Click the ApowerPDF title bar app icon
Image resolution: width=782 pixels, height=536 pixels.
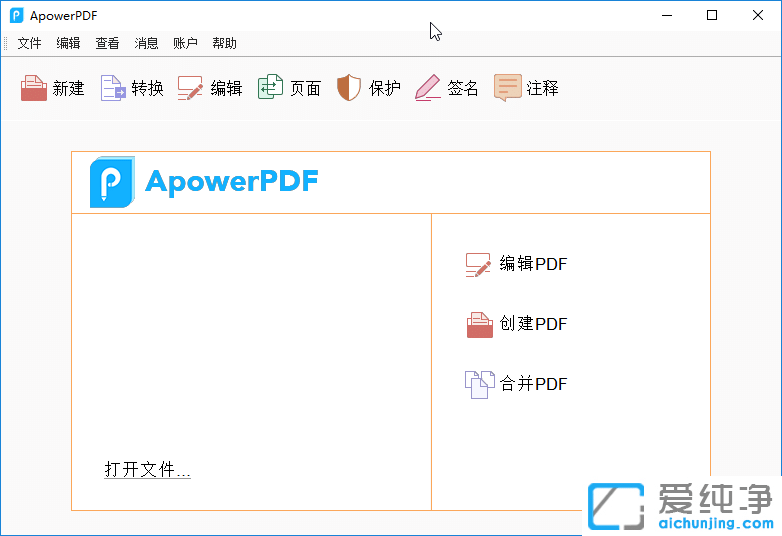coord(16,15)
